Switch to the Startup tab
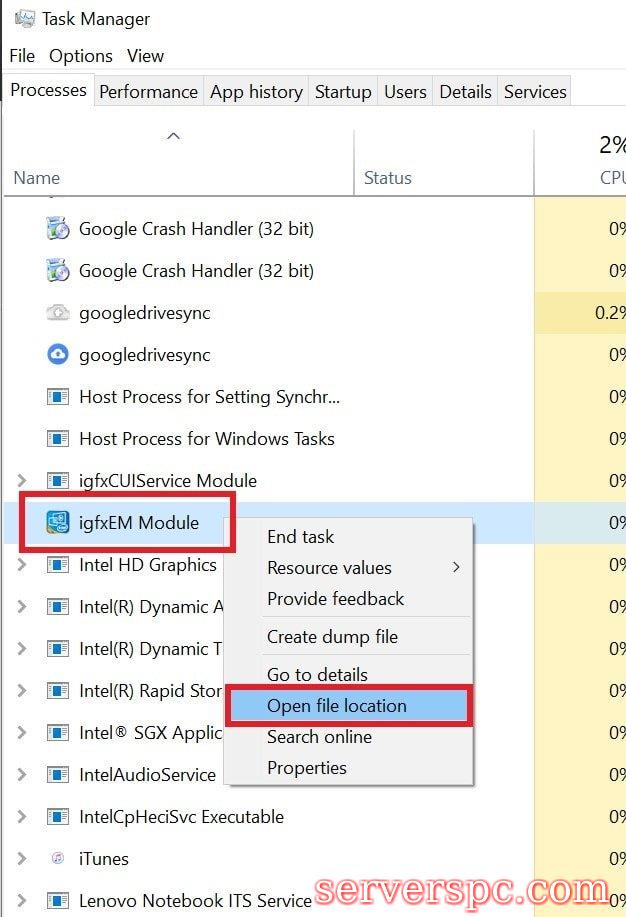Image resolution: width=626 pixels, height=917 pixels. point(343,92)
